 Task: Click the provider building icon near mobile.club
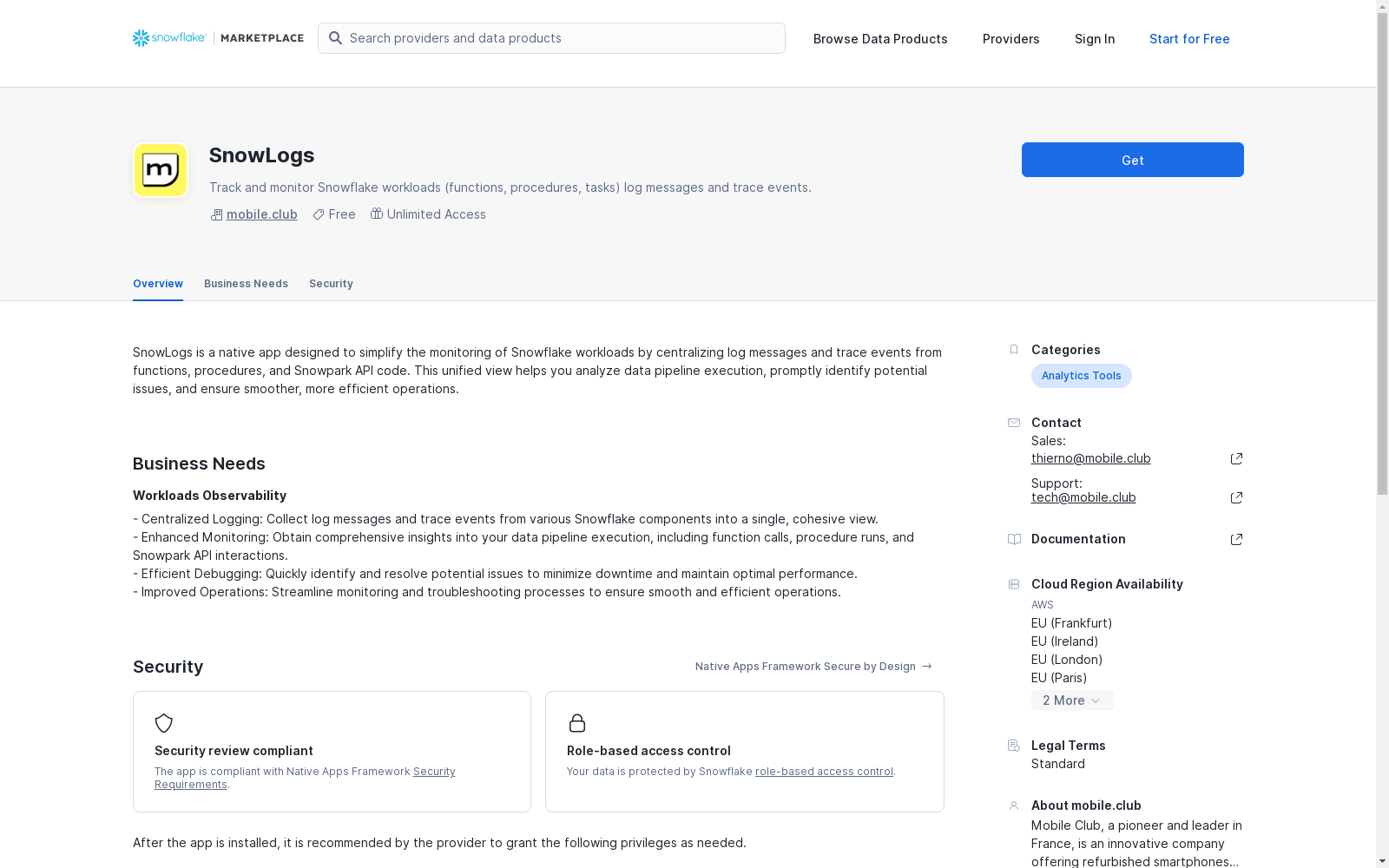click(x=216, y=214)
